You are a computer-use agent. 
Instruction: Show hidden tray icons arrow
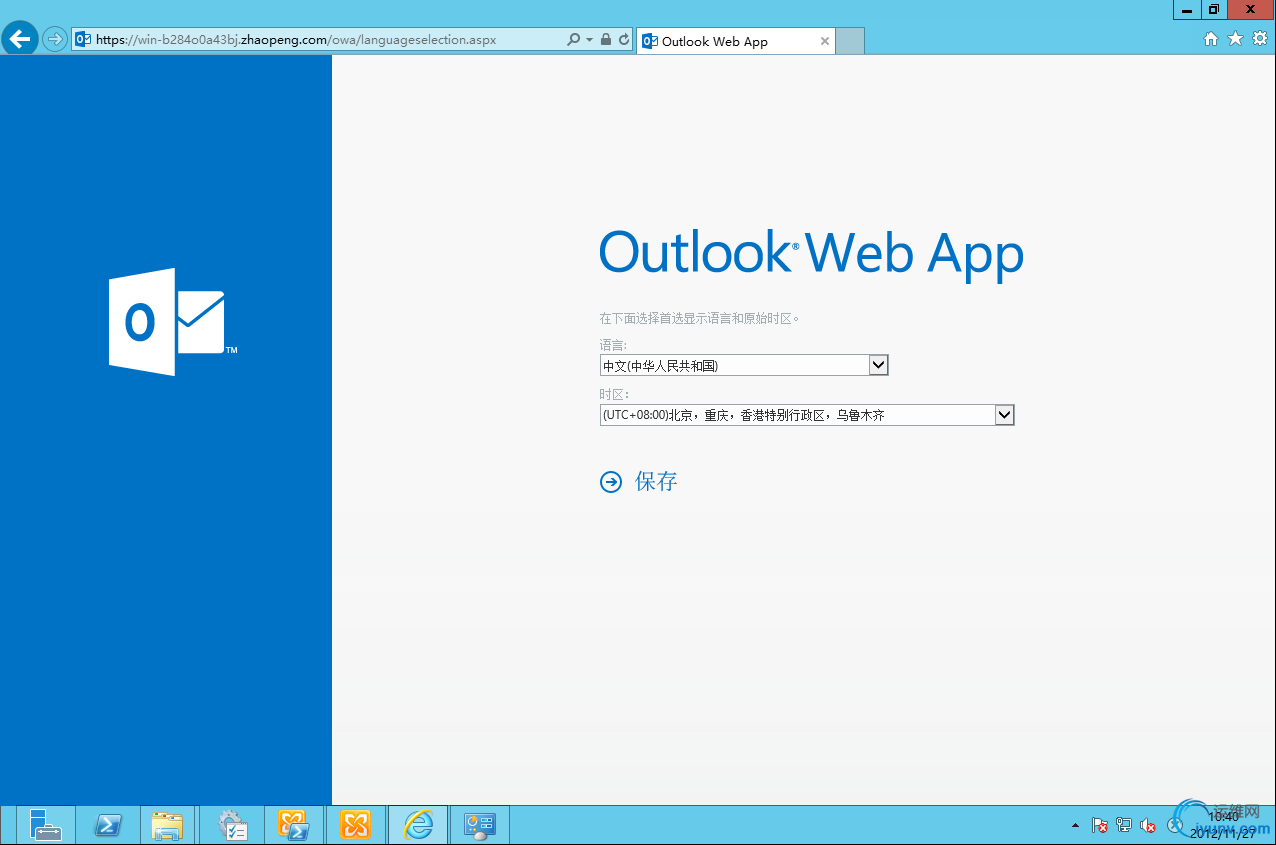point(1075,826)
